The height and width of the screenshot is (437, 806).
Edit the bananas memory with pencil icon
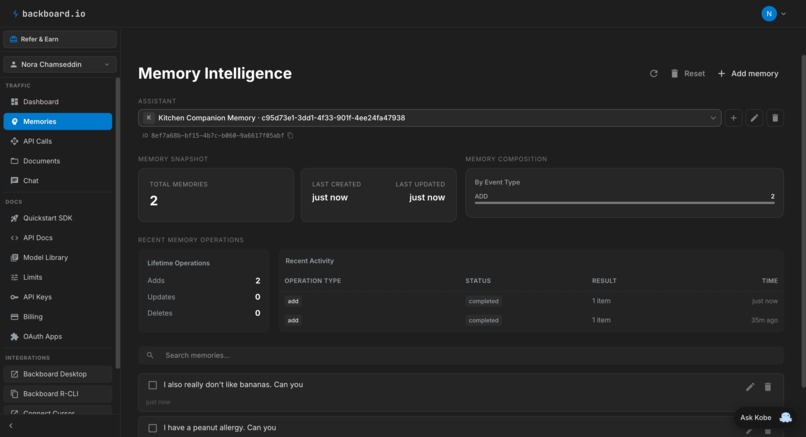[750, 387]
